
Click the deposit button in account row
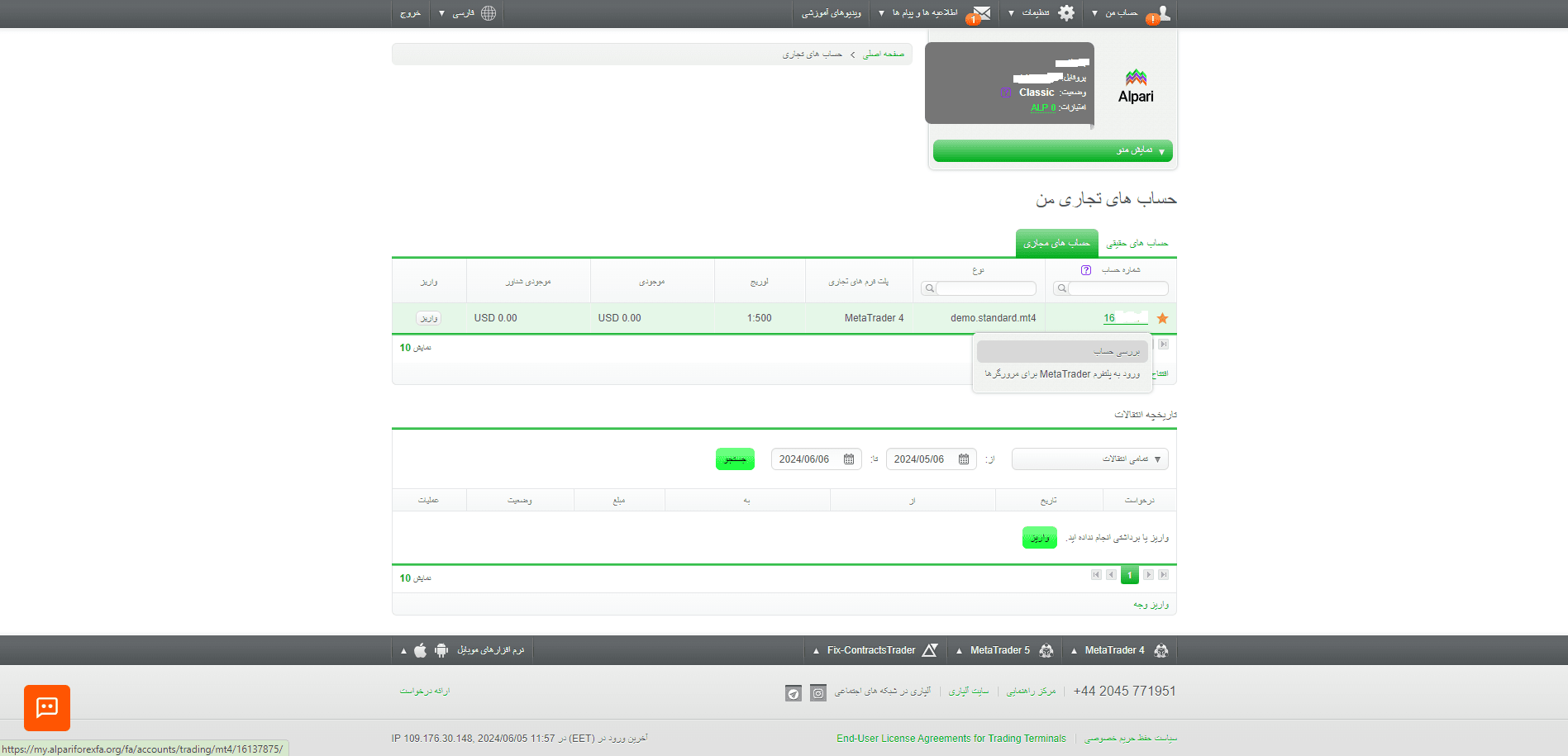(429, 318)
